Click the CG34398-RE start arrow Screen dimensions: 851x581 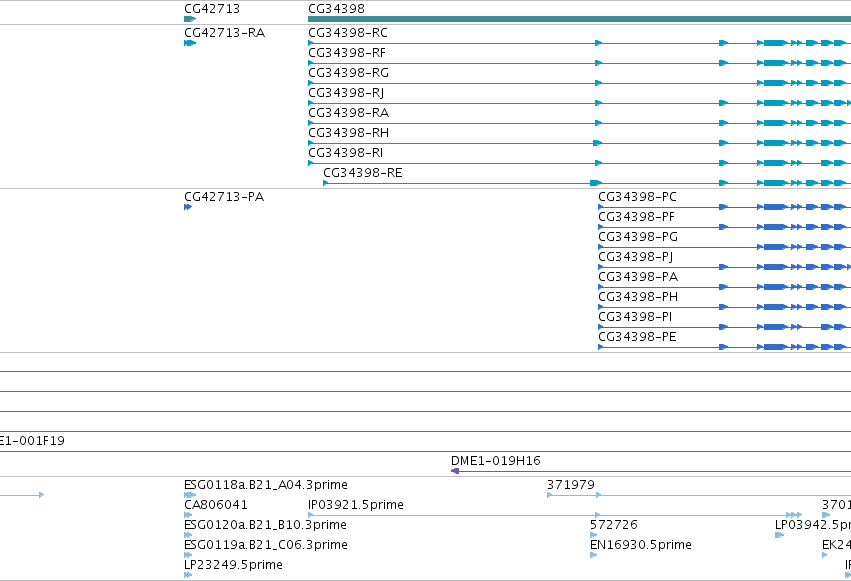[x=326, y=183]
